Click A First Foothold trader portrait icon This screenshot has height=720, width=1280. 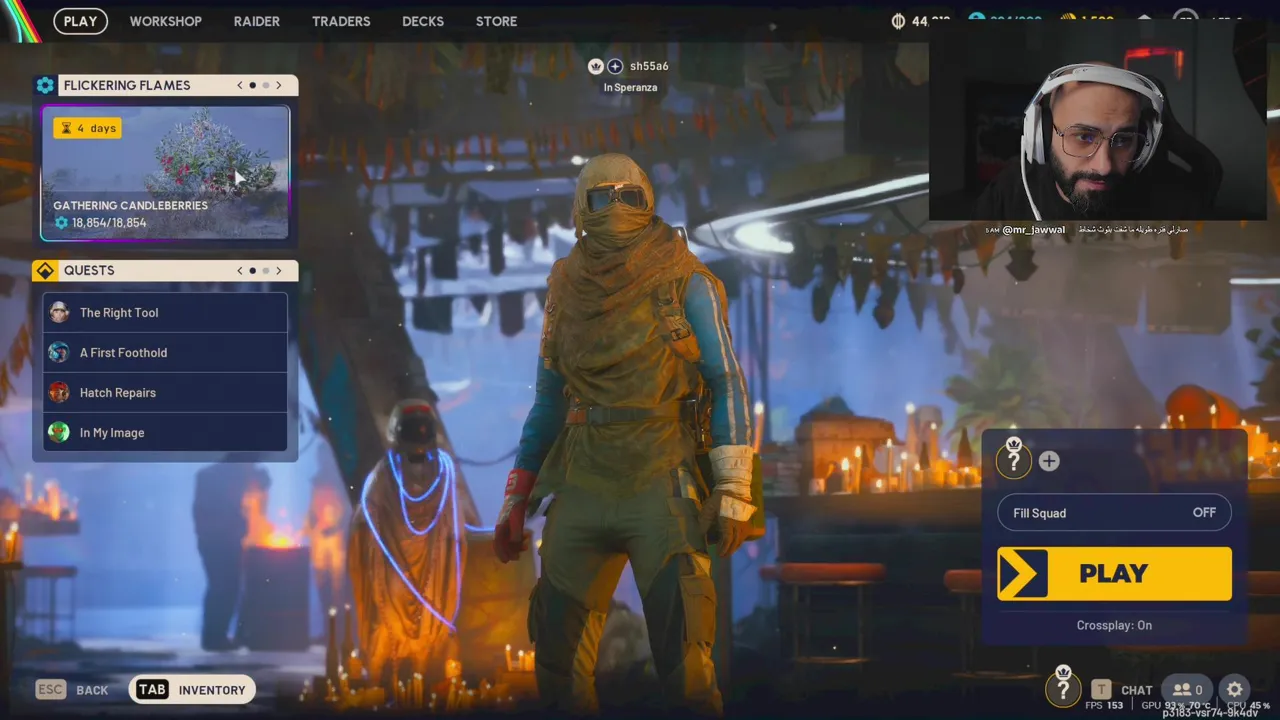(59, 352)
